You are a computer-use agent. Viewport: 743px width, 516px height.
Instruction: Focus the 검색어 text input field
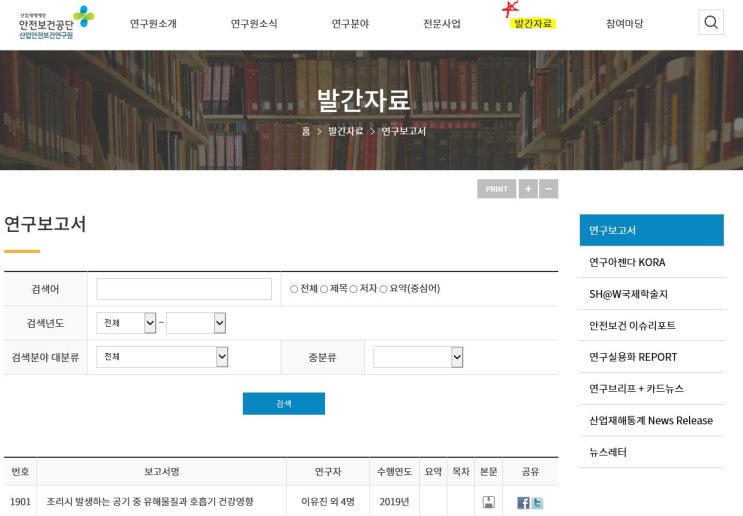tap(184, 289)
